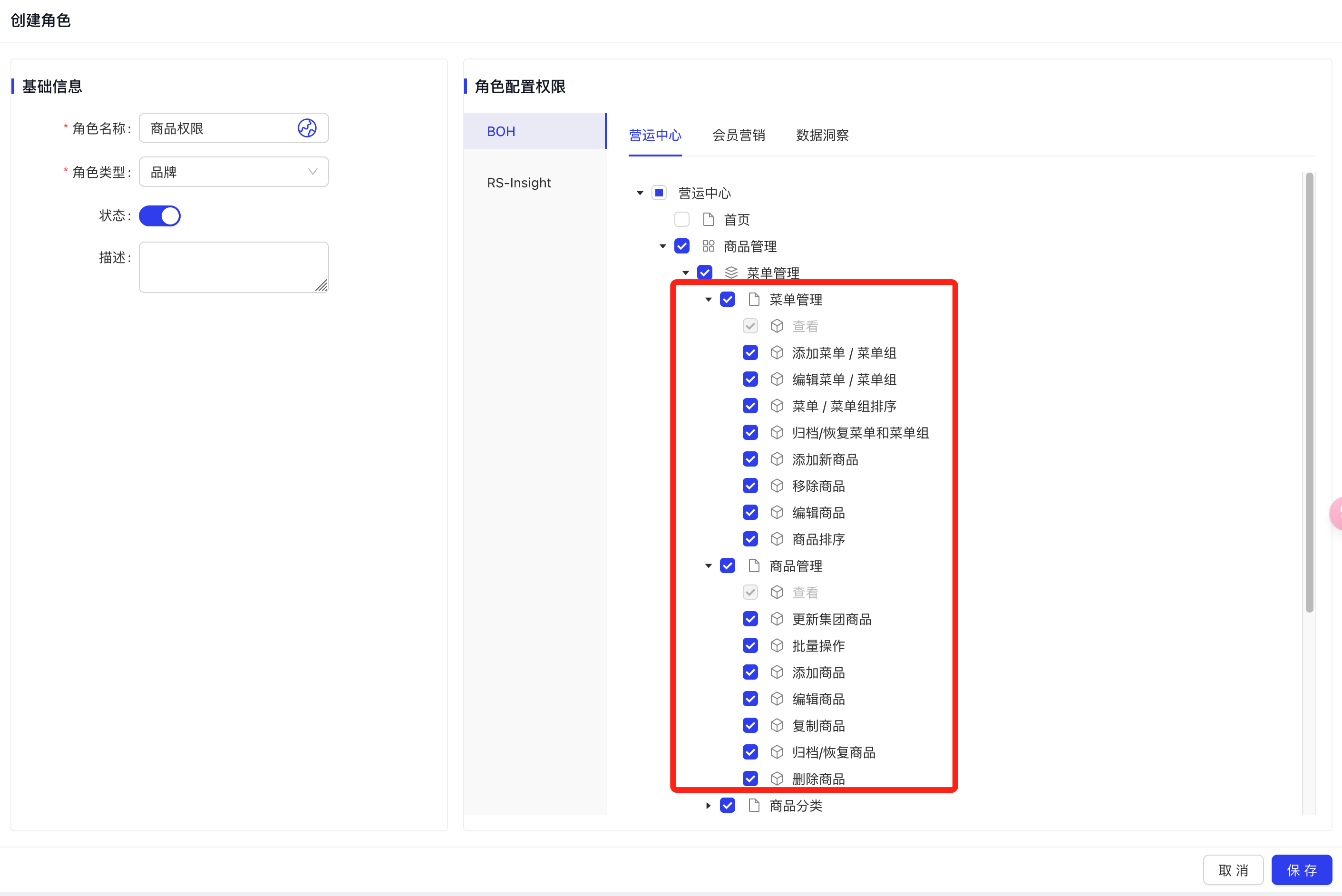The width and height of the screenshot is (1342, 896).
Task: Collapse the 菜单管理 page node arrow
Action: click(709, 300)
